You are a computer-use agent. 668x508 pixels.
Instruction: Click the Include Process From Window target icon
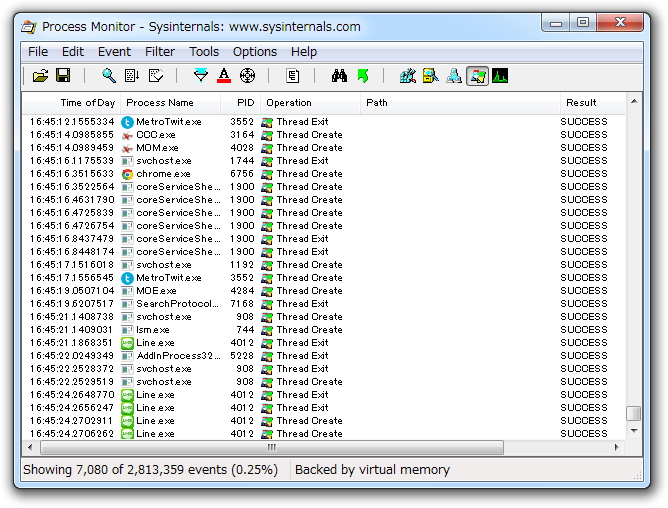coord(247,76)
